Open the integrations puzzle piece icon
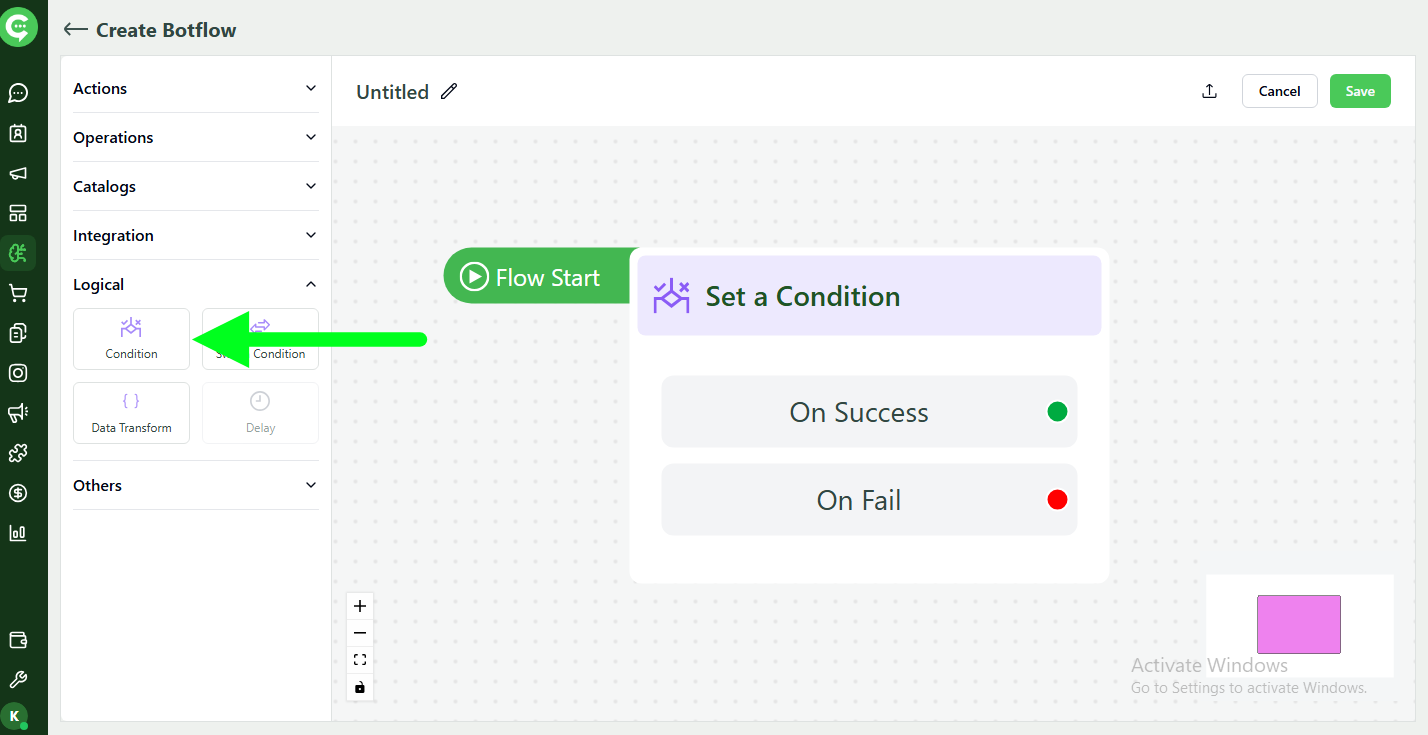 [21, 453]
